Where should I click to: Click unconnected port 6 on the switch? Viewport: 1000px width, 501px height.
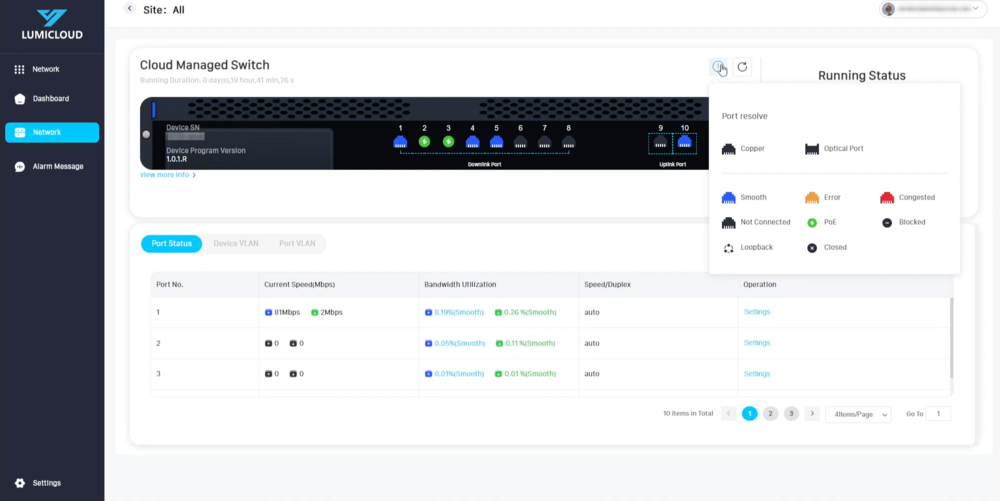click(x=520, y=141)
